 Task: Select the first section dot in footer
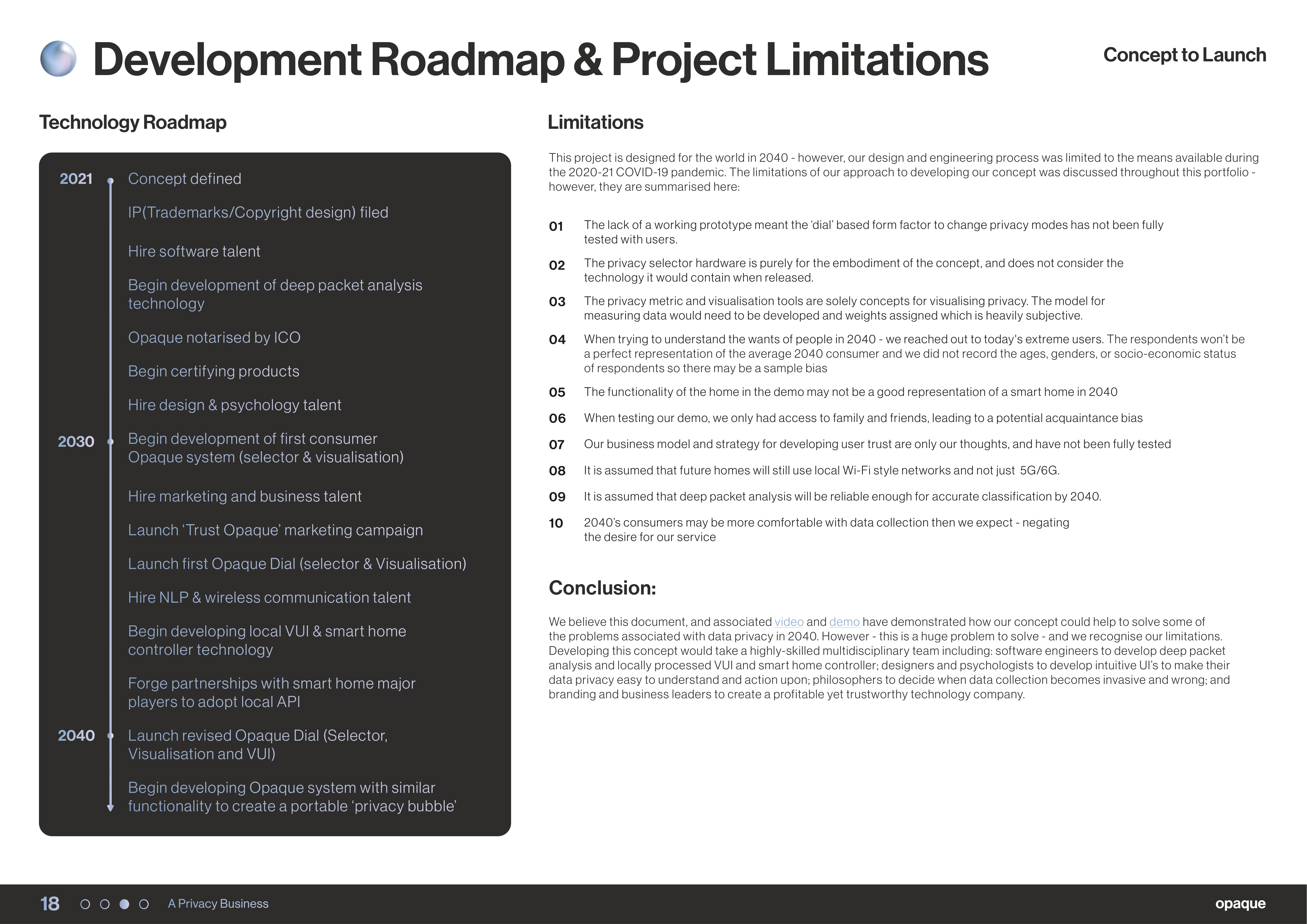coord(85,904)
